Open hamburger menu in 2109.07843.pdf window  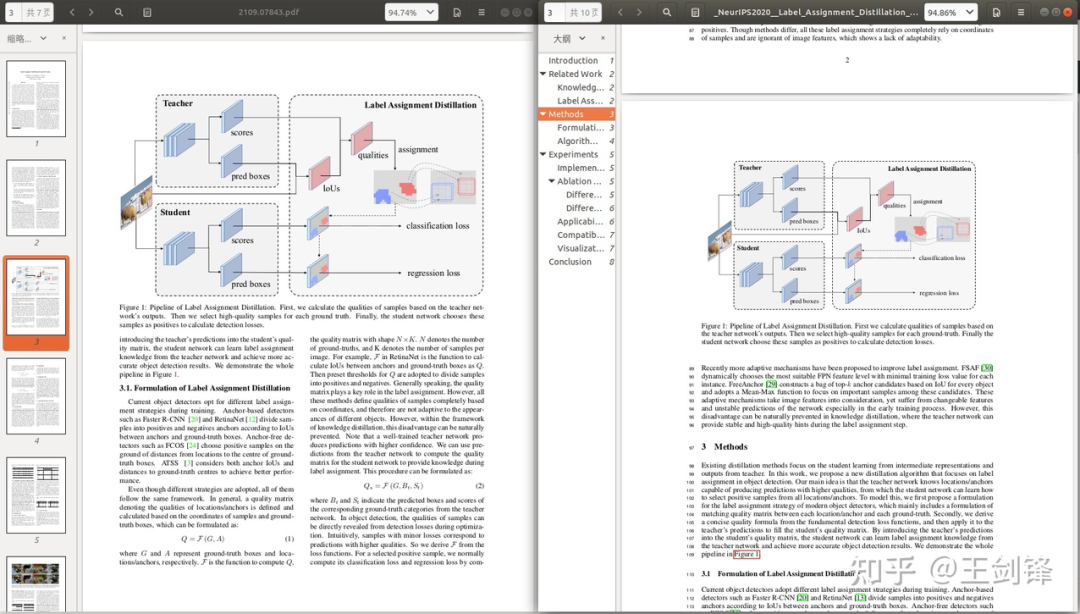(x=481, y=12)
